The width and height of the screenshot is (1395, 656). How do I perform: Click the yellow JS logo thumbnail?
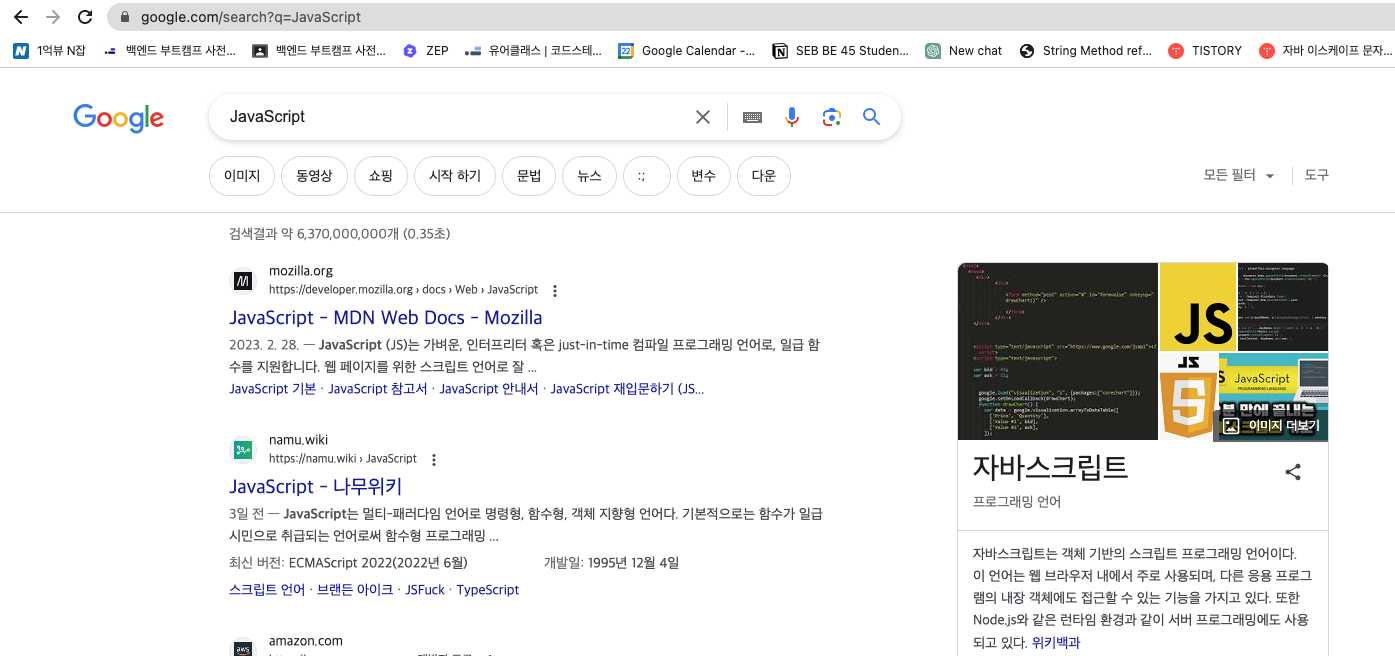coord(1198,307)
